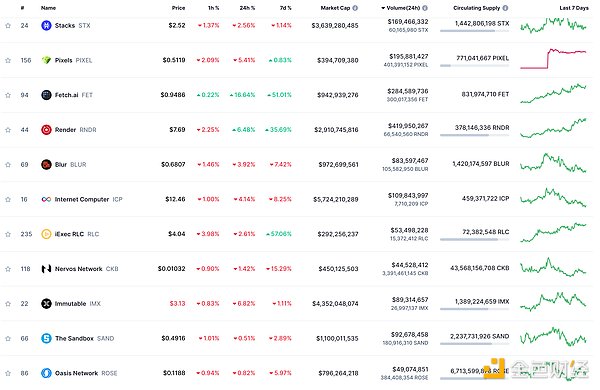Click the 24h % column header
This screenshot has height=390, width=600.
pos(247,8)
